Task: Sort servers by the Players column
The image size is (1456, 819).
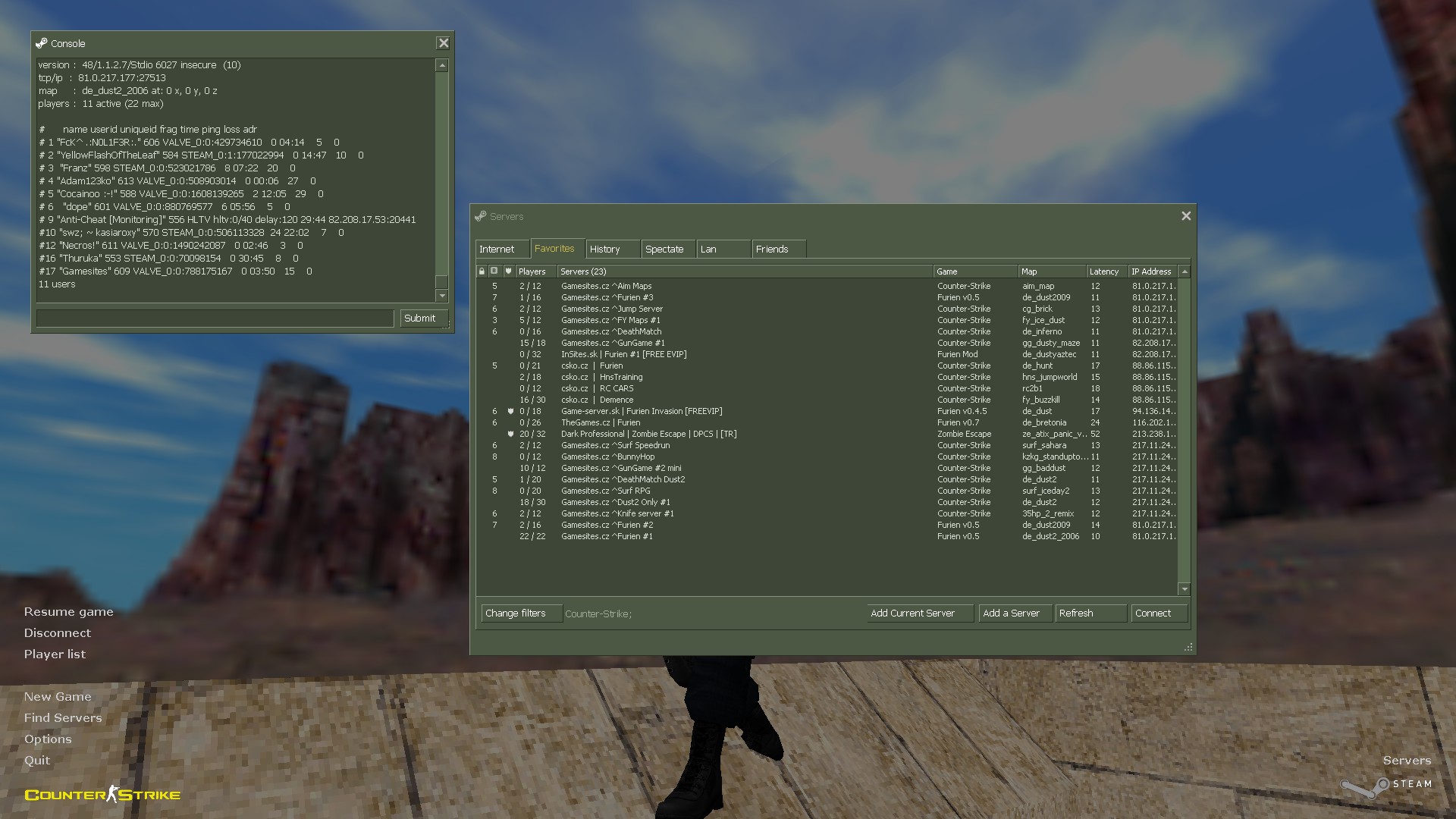Action: [x=536, y=271]
